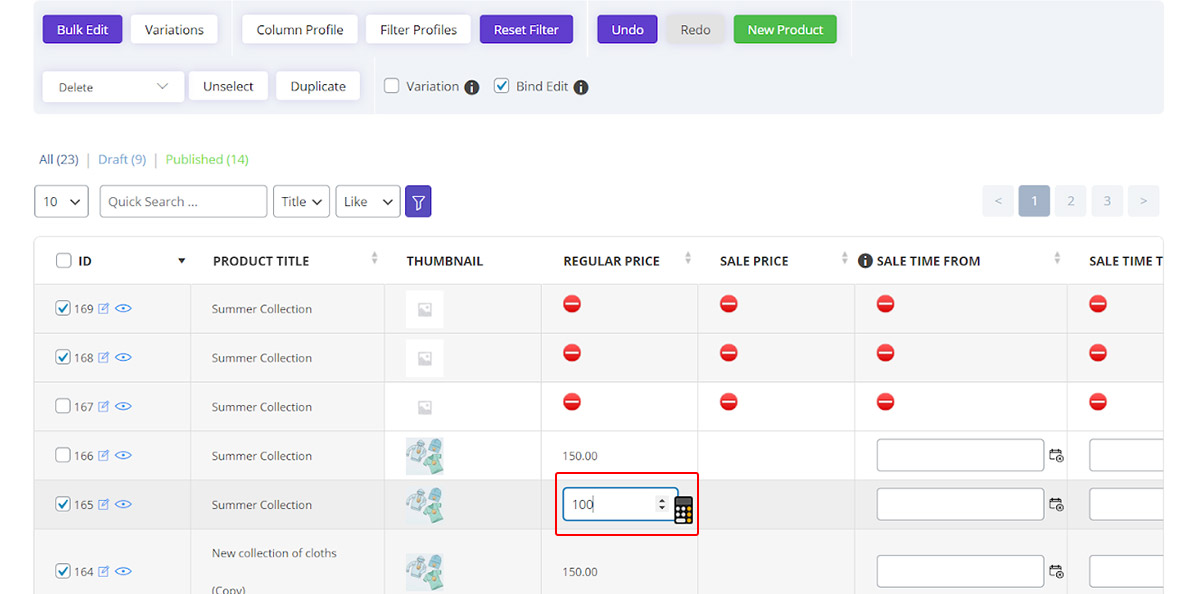Open the Like operator dropdown
This screenshot has width=1200, height=594.
(x=368, y=201)
